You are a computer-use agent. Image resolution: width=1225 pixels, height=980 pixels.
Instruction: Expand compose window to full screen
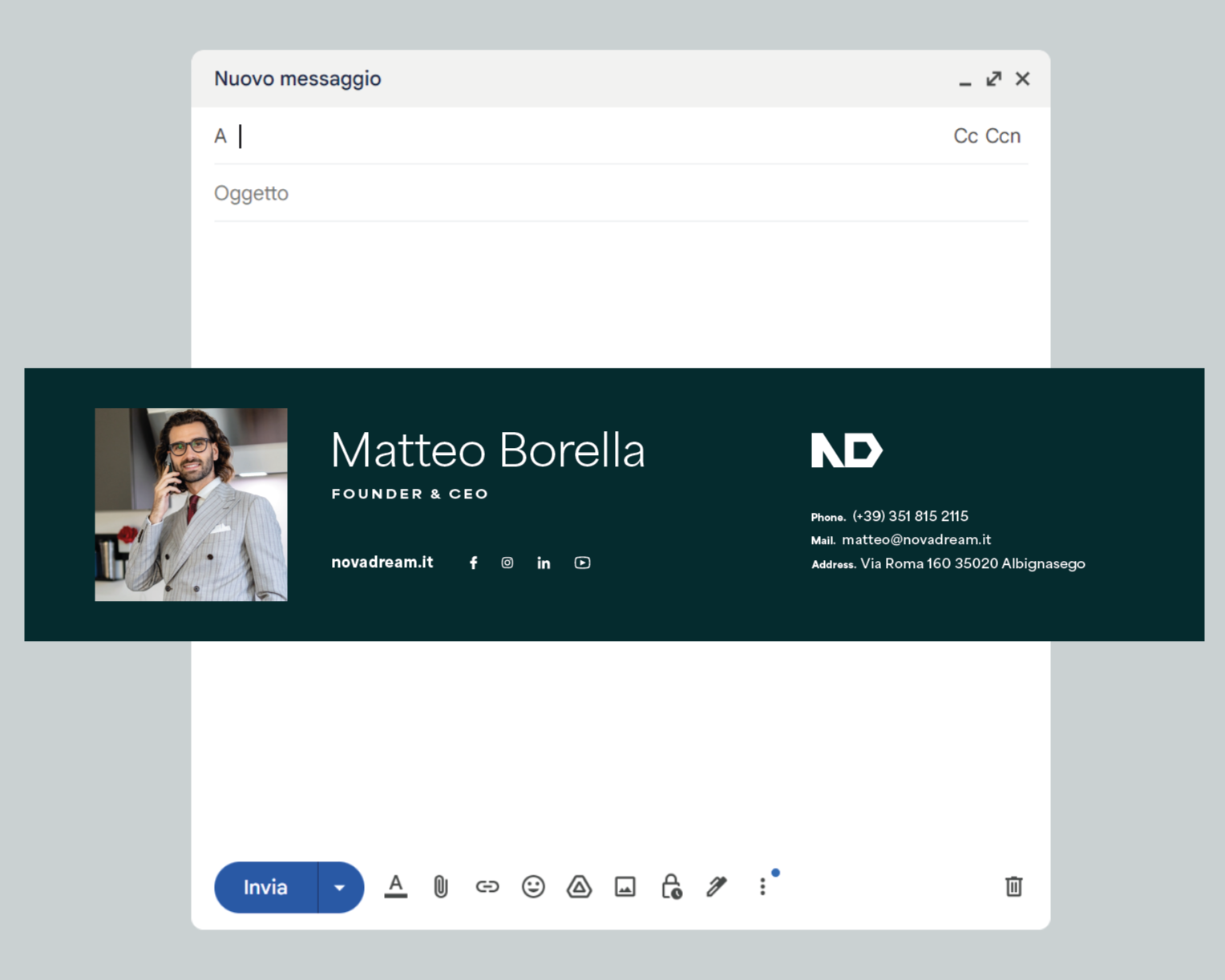994,79
